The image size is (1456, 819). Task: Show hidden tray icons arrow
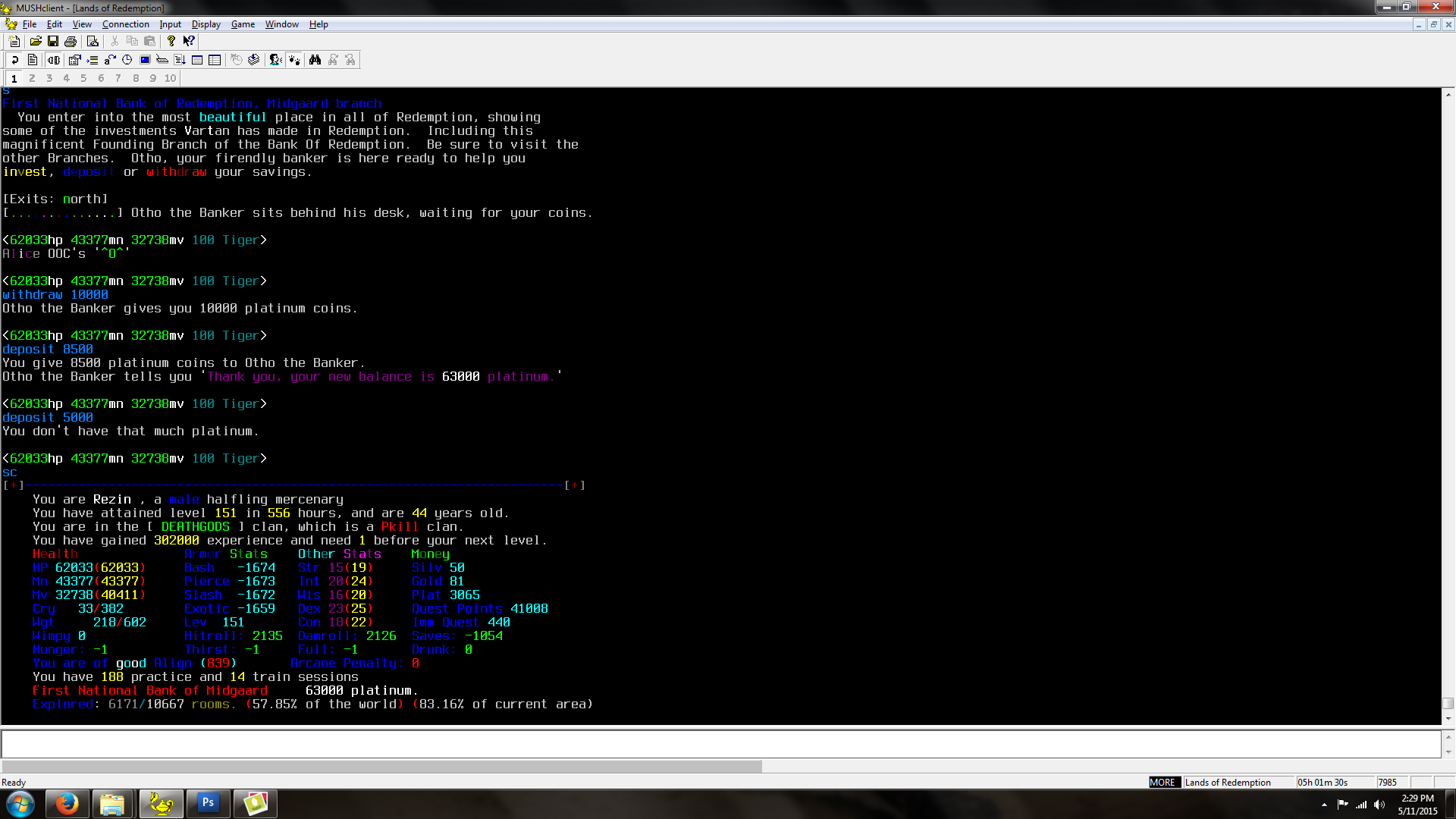(1324, 805)
